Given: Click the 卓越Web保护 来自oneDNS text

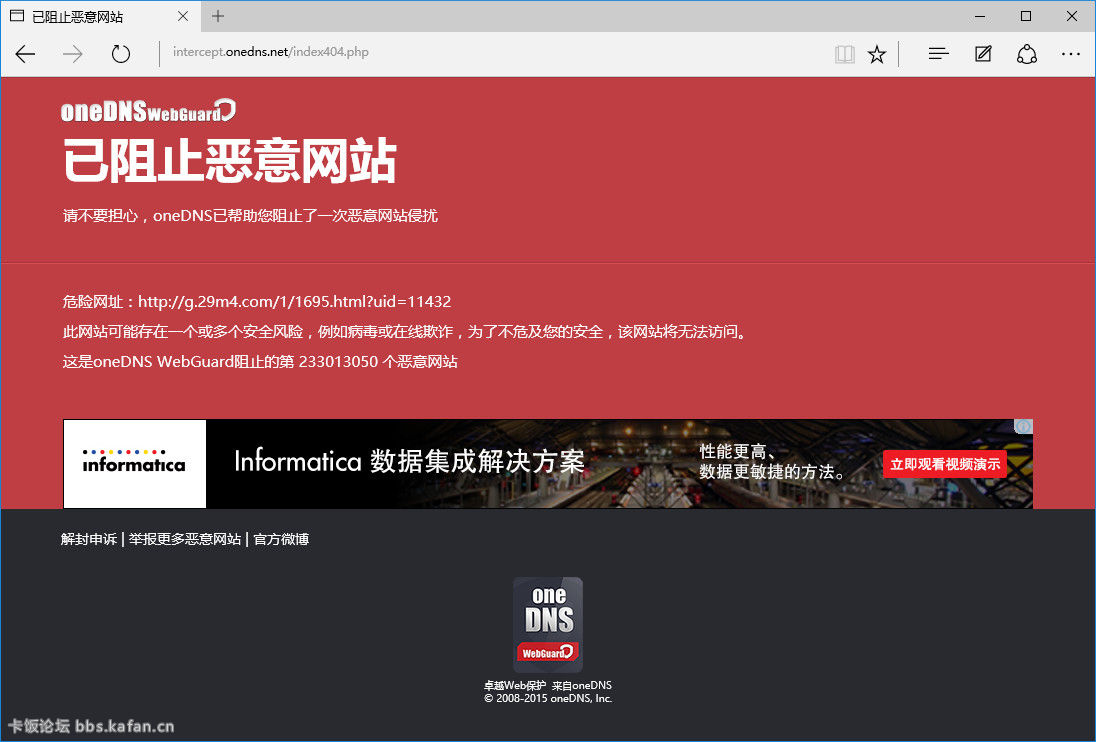Looking at the screenshot, I should point(548,685).
